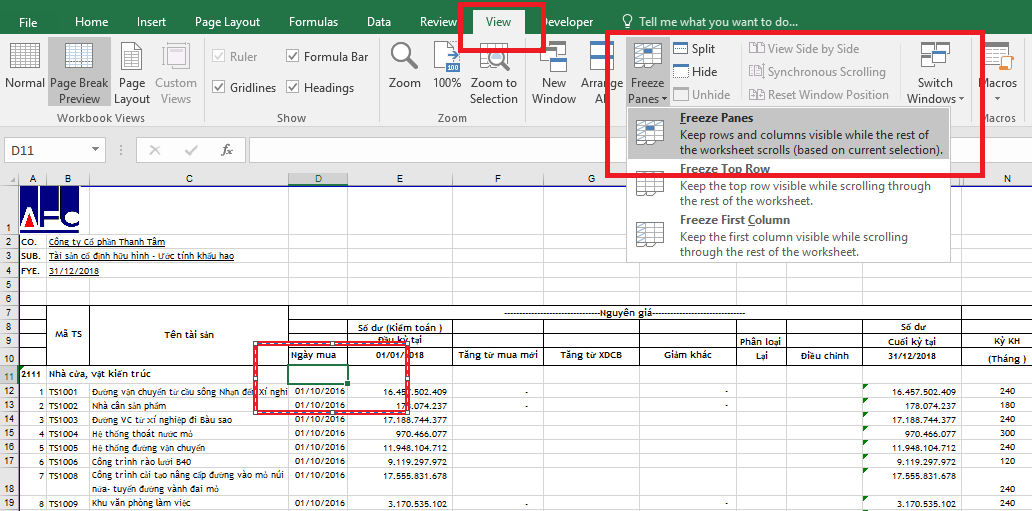The width and height of the screenshot is (1032, 511).
Task: Open the Formulas ribbon tab
Action: pos(313,21)
